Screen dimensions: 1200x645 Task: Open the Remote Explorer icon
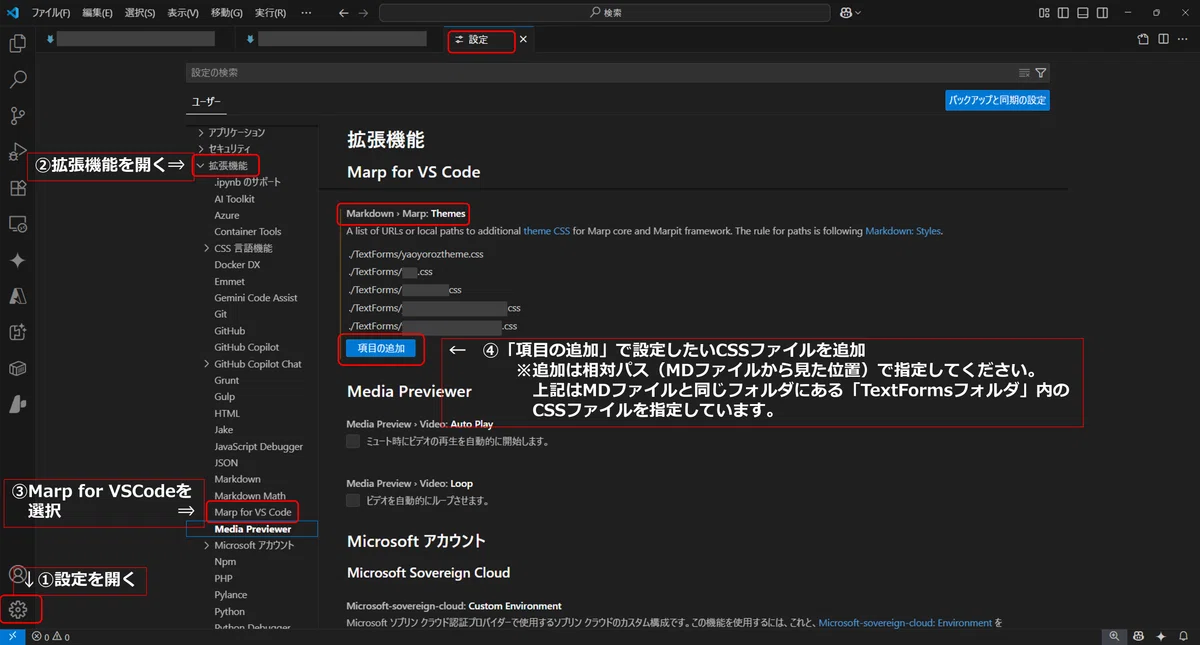coord(17,224)
